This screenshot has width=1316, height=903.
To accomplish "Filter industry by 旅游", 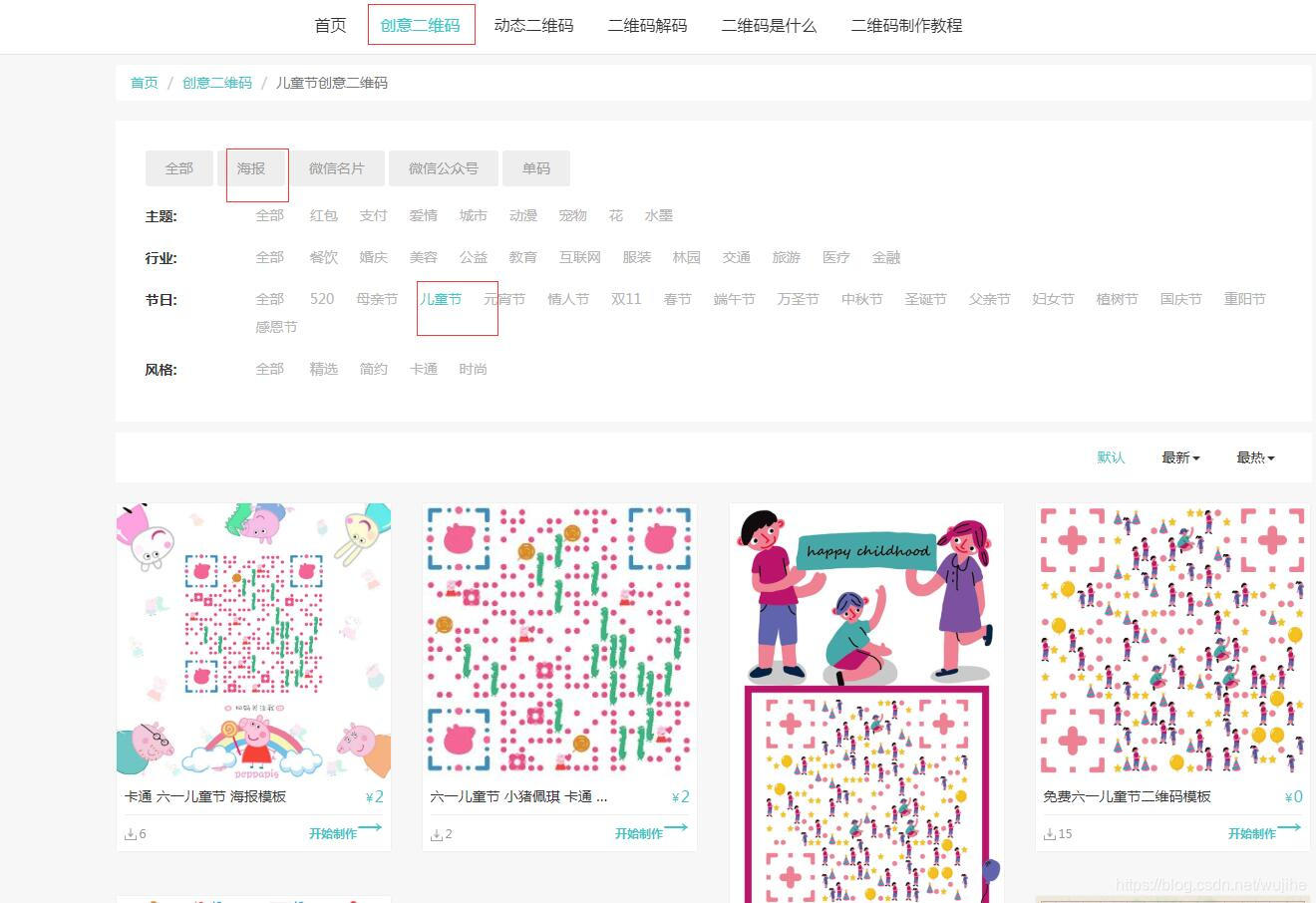I will click(787, 257).
